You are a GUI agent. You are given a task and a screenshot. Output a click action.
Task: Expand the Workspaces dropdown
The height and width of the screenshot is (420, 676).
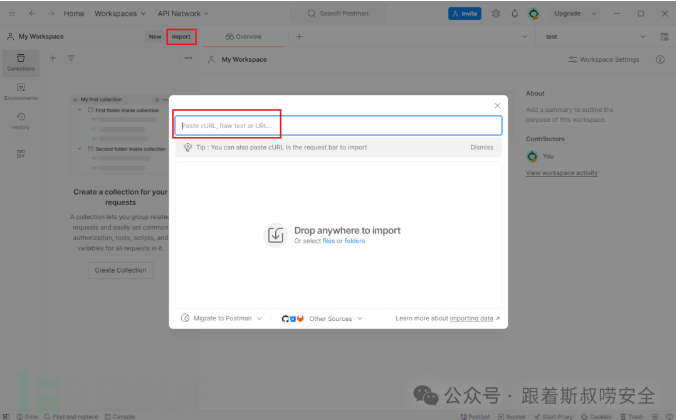click(120, 14)
